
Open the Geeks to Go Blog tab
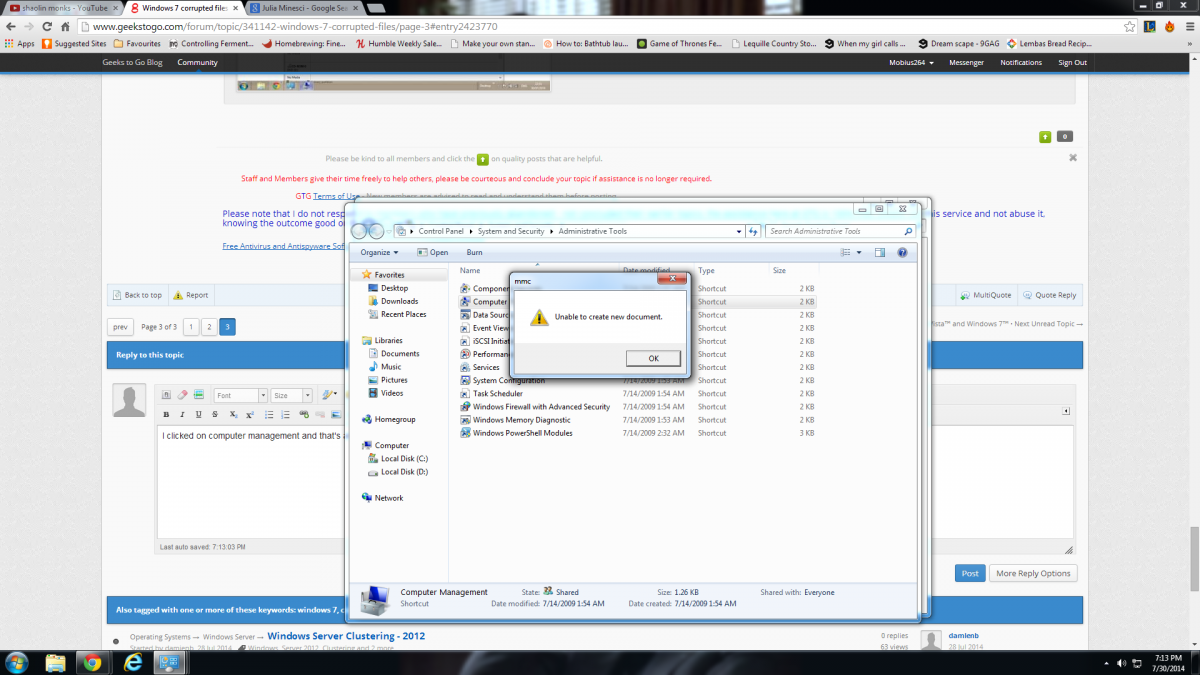(x=132, y=62)
